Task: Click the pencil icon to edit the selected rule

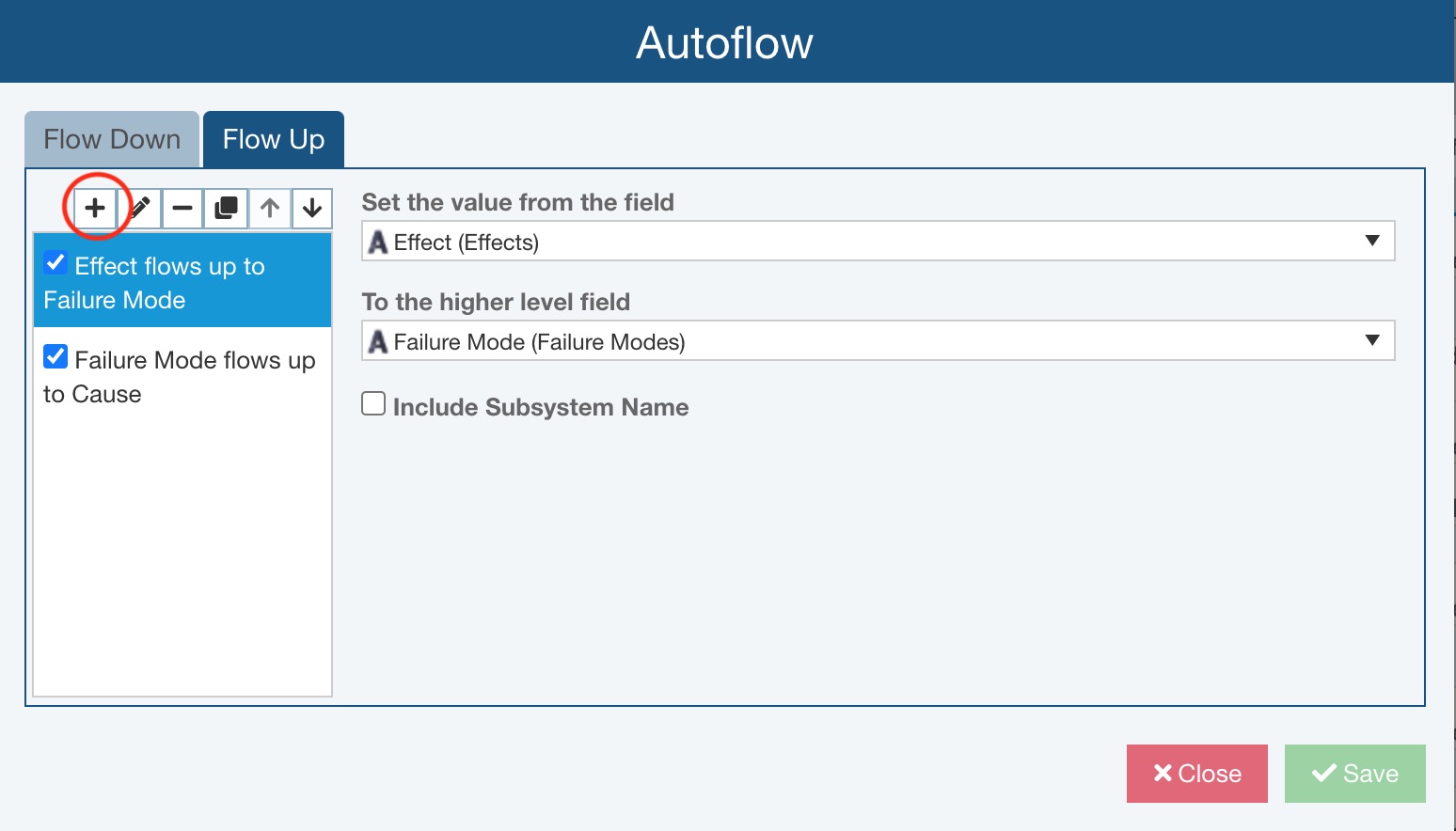Action: click(139, 208)
